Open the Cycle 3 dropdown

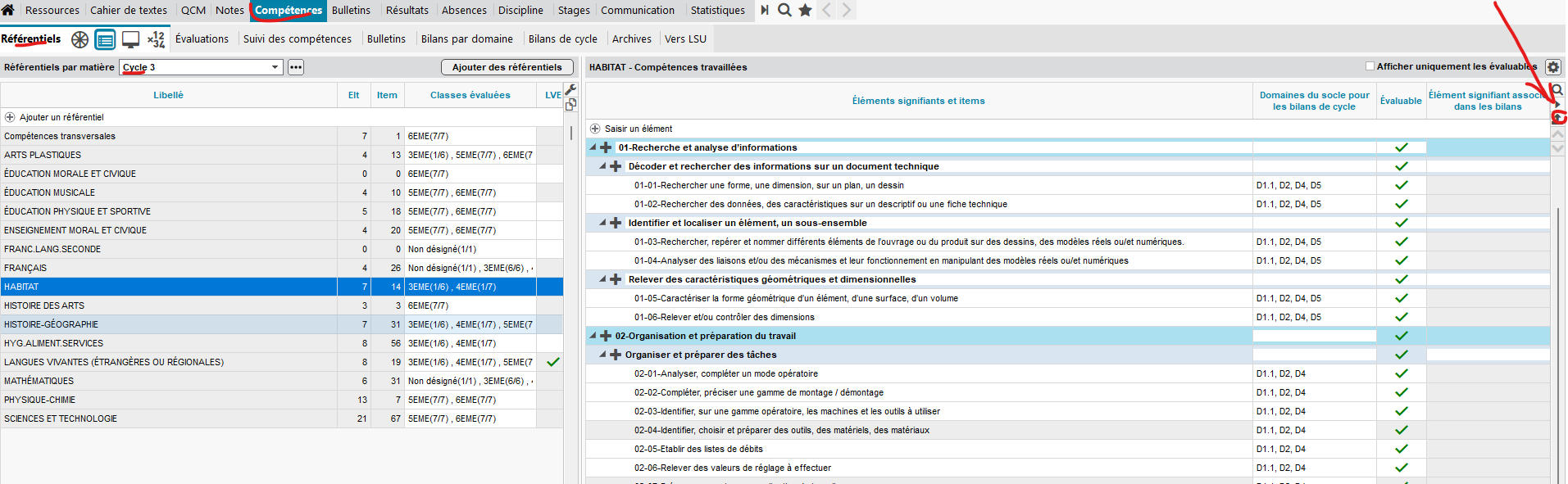coord(201,67)
